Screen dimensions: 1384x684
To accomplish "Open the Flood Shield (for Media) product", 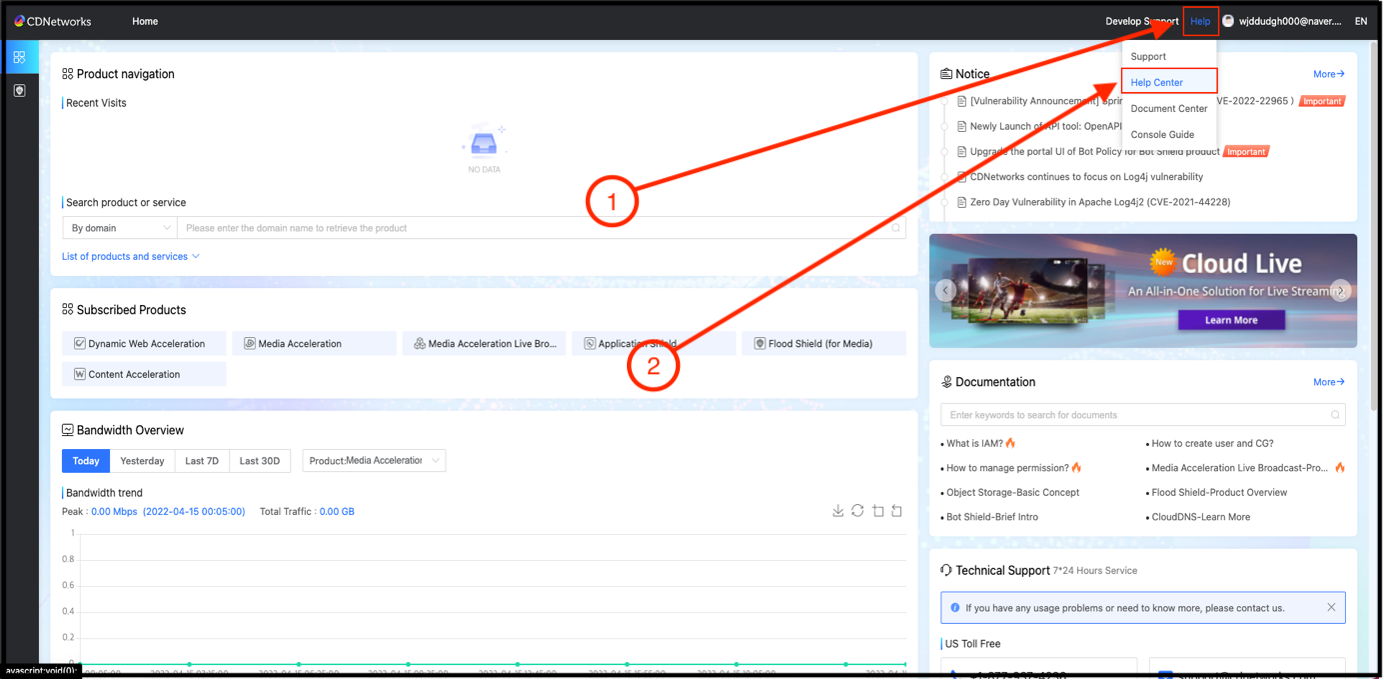I will [824, 343].
